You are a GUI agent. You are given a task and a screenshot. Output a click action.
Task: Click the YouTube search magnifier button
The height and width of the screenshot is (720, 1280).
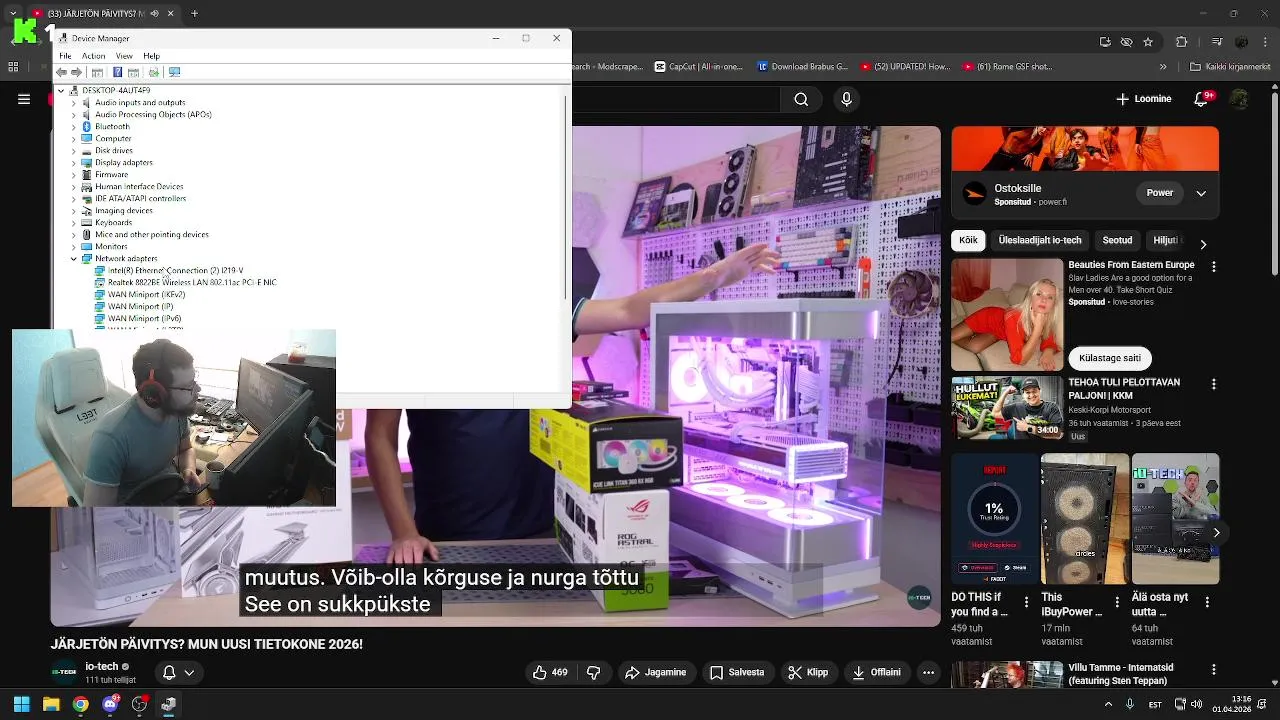[801, 99]
